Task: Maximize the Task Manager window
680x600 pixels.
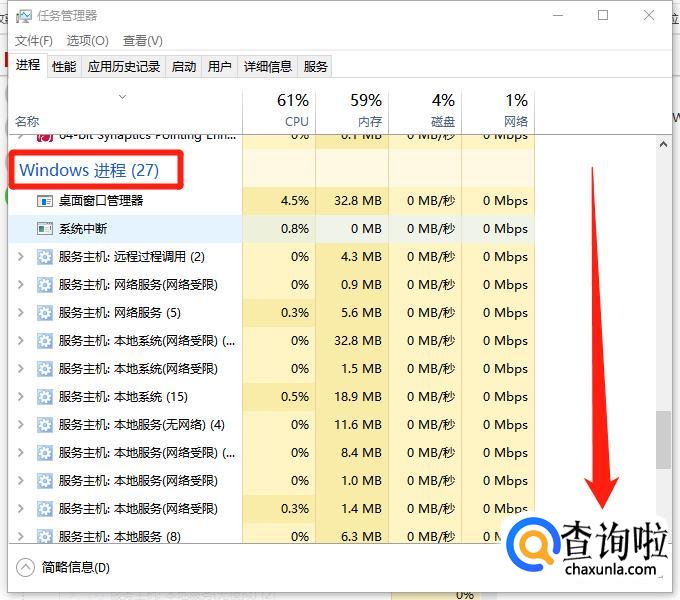Action: (603, 16)
